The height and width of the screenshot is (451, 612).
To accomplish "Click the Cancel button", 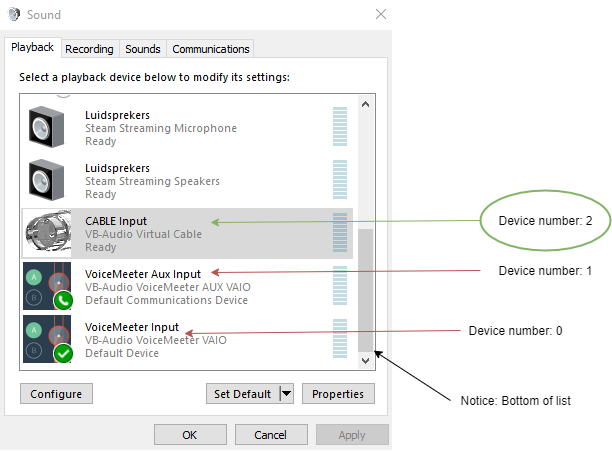I will [271, 435].
